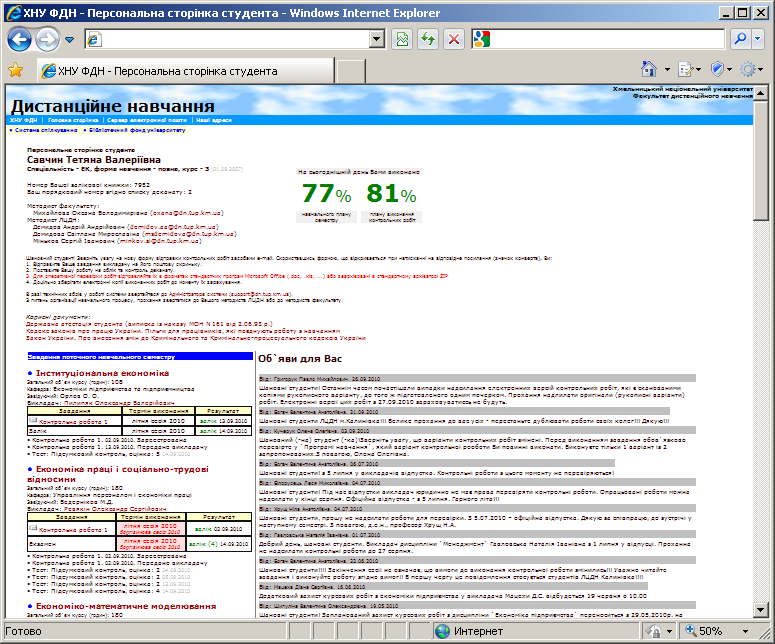
Task: Click the Google search box
Action: [x=598, y=39]
